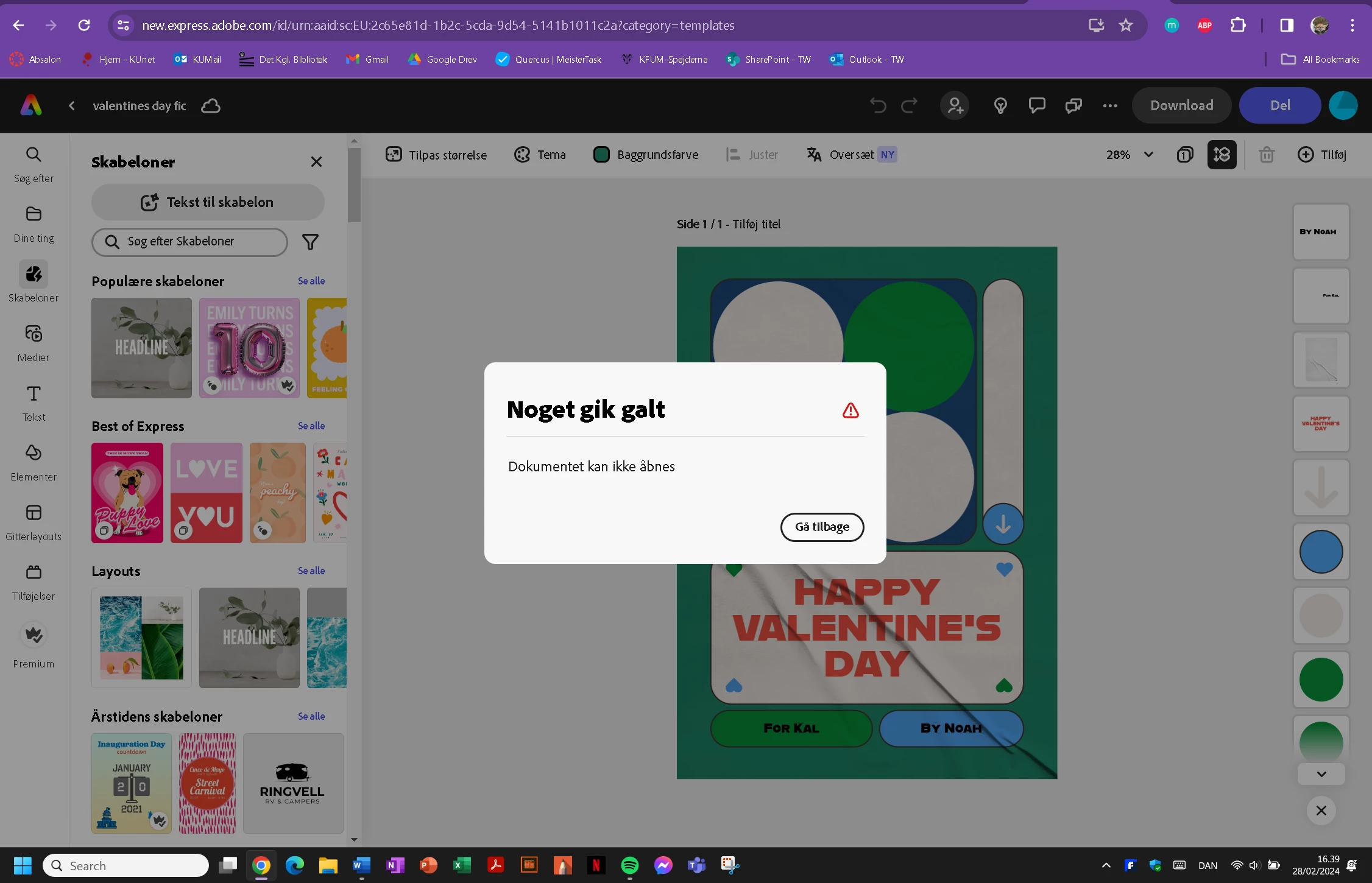The height and width of the screenshot is (883, 1372).
Task: Toggle the layer stack view button
Action: pos(1222,155)
